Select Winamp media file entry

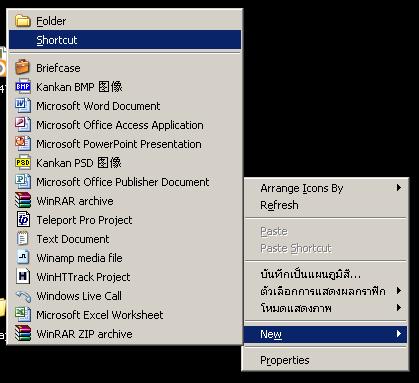click(125, 258)
